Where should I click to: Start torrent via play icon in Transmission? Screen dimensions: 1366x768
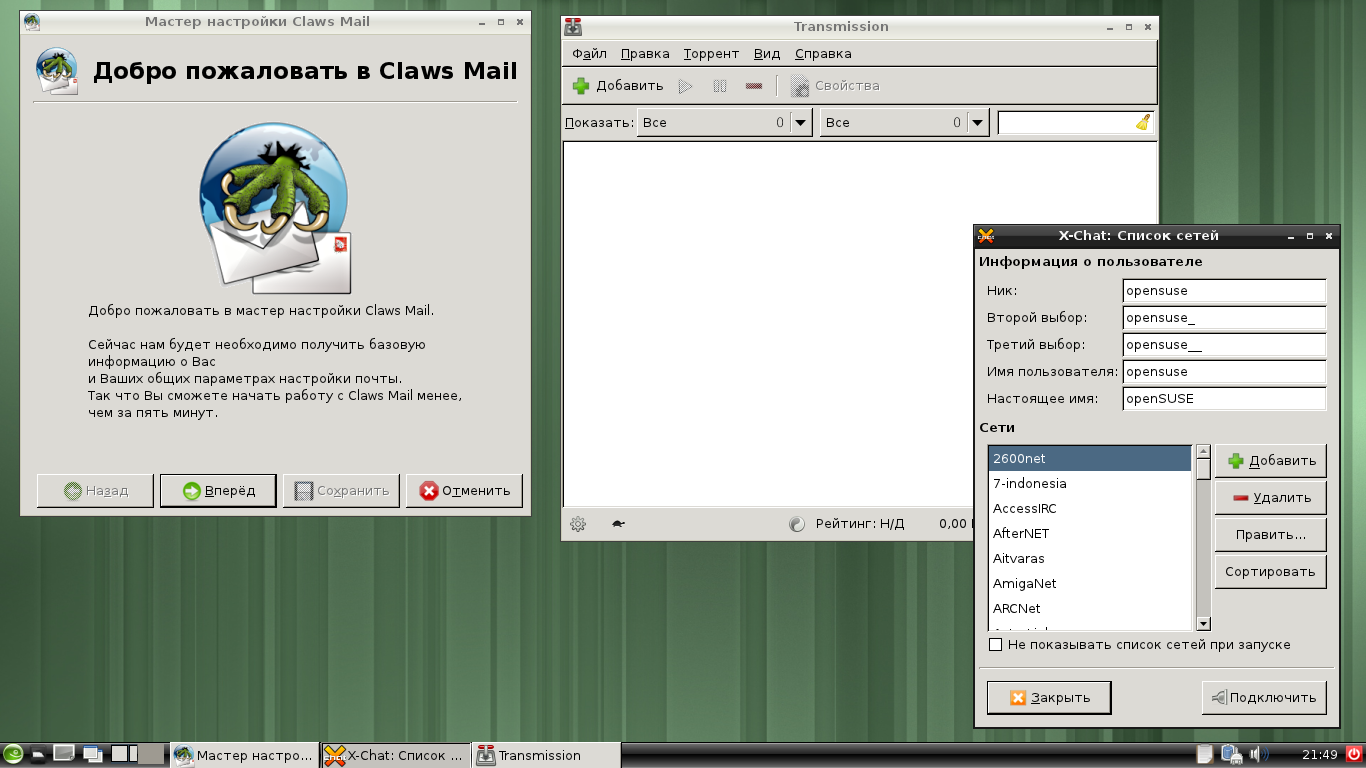685,86
